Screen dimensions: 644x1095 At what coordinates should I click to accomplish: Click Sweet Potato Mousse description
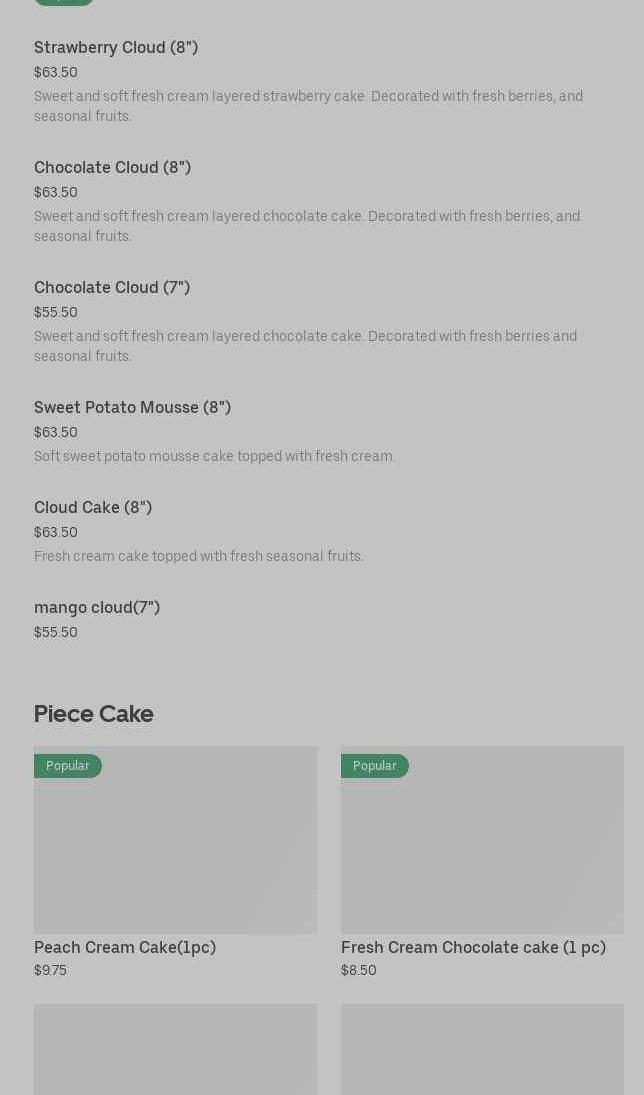tap(214, 456)
